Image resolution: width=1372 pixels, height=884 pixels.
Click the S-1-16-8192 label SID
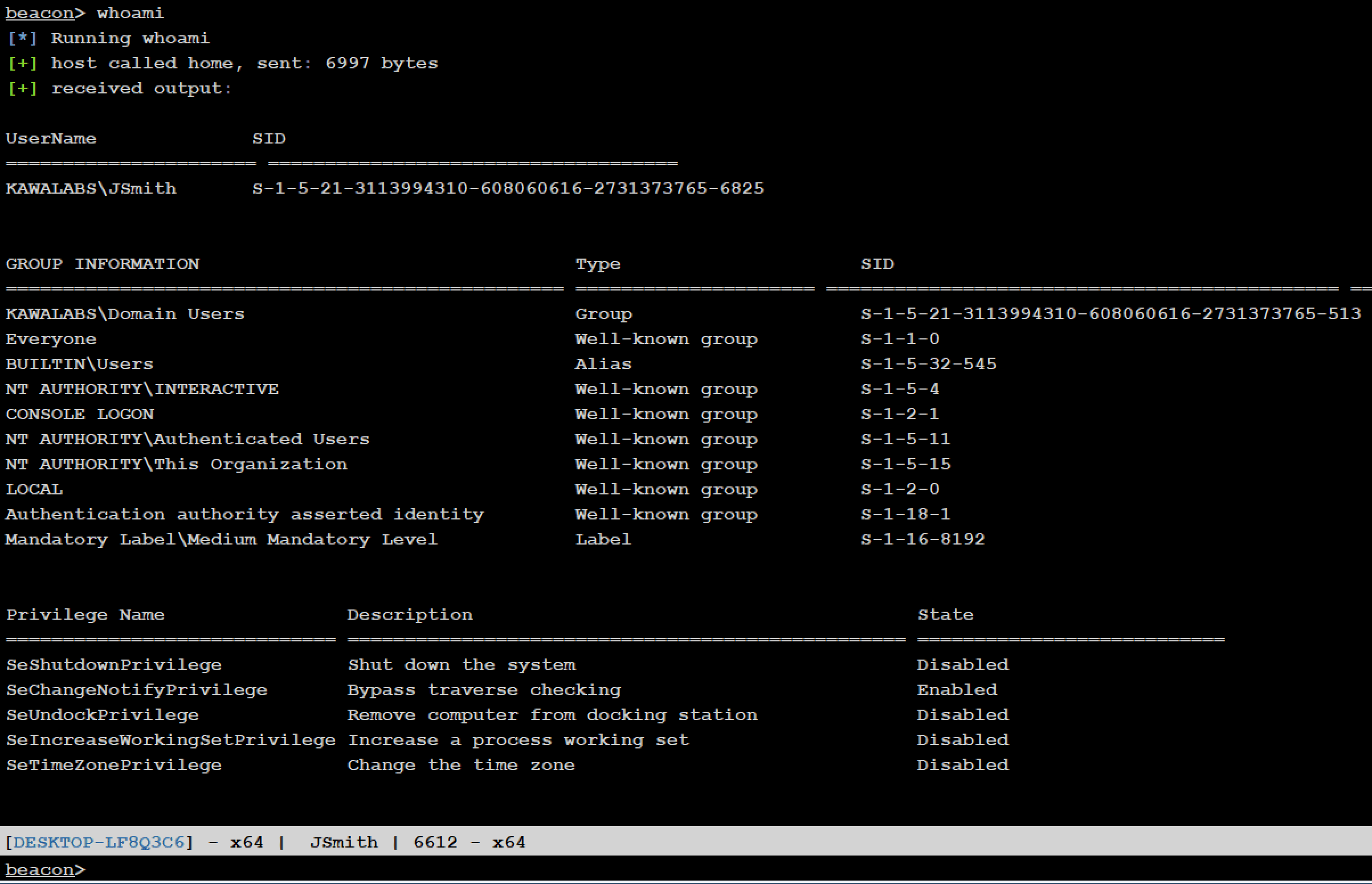(x=922, y=539)
